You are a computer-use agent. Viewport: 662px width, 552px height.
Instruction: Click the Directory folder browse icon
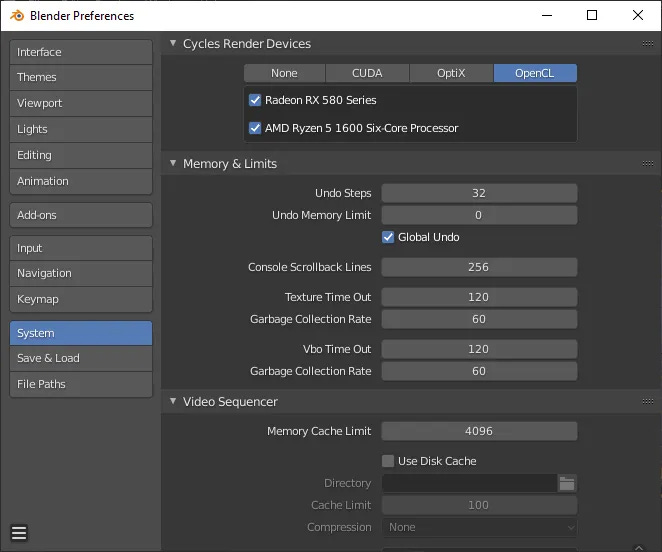pos(567,483)
